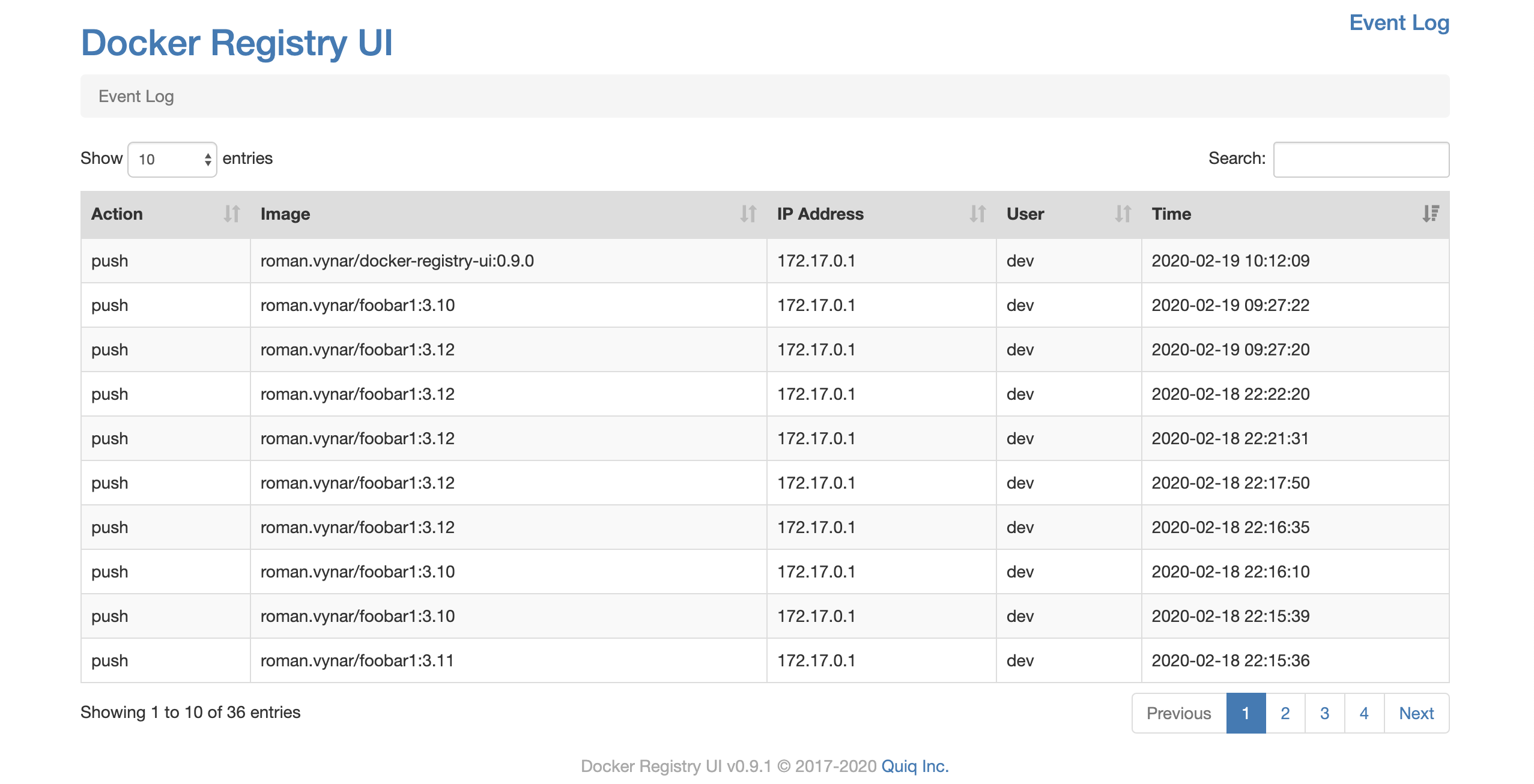This screenshot has width=1534, height=784.
Task: Click the Next pagination button
Action: (x=1416, y=713)
